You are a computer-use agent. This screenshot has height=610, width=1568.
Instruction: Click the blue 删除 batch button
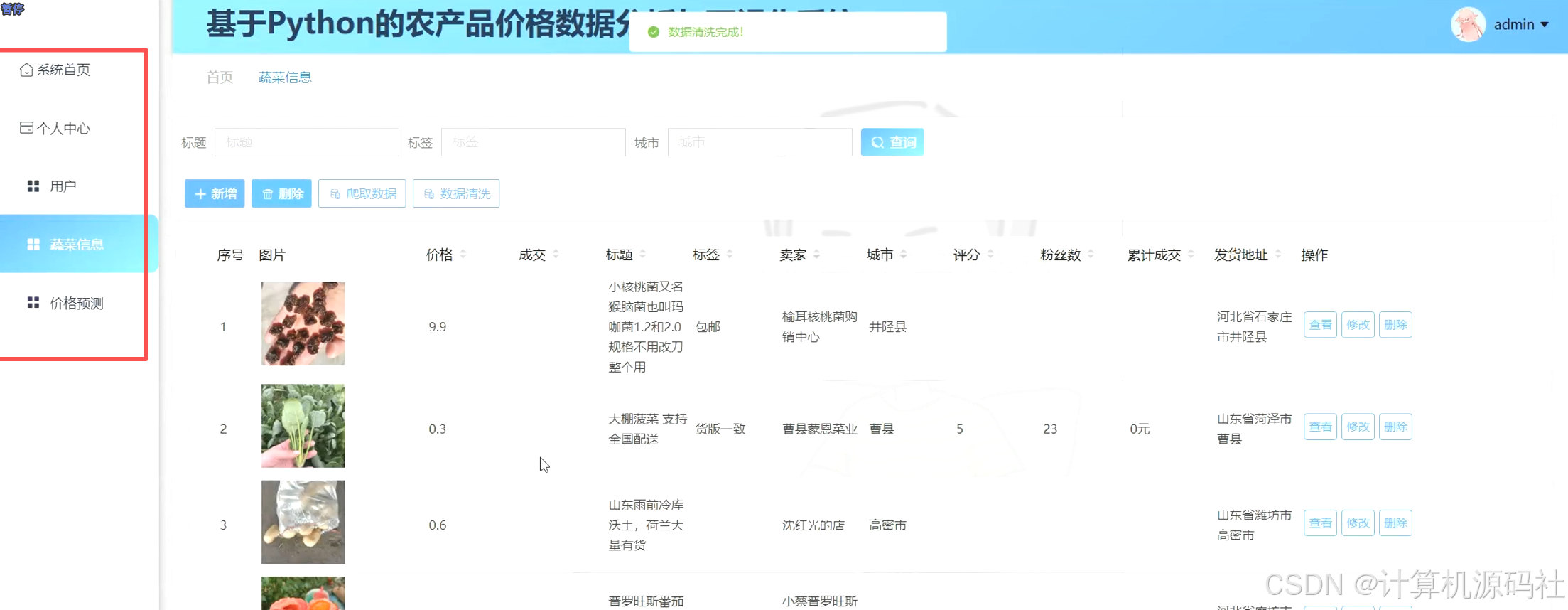(281, 193)
